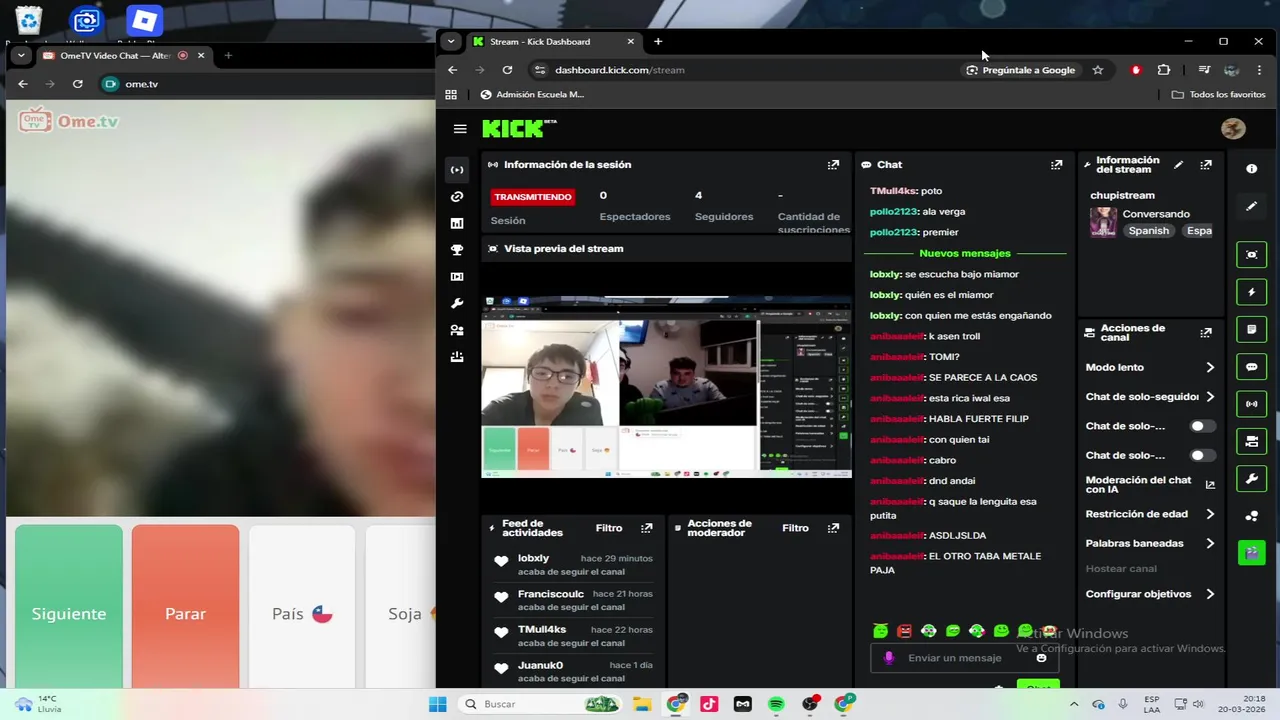Click Siguiente button in OmeTV

[x=68, y=606]
